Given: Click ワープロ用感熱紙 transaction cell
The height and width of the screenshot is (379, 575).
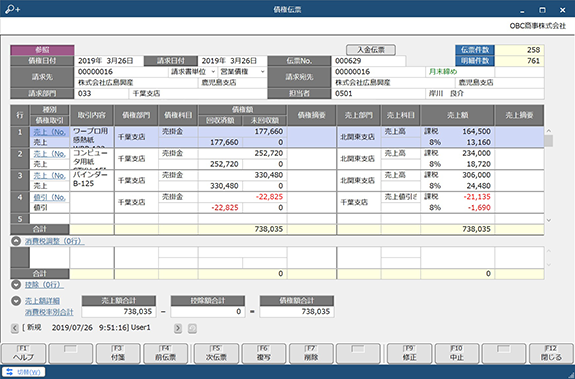Looking at the screenshot, I should pos(92,137).
